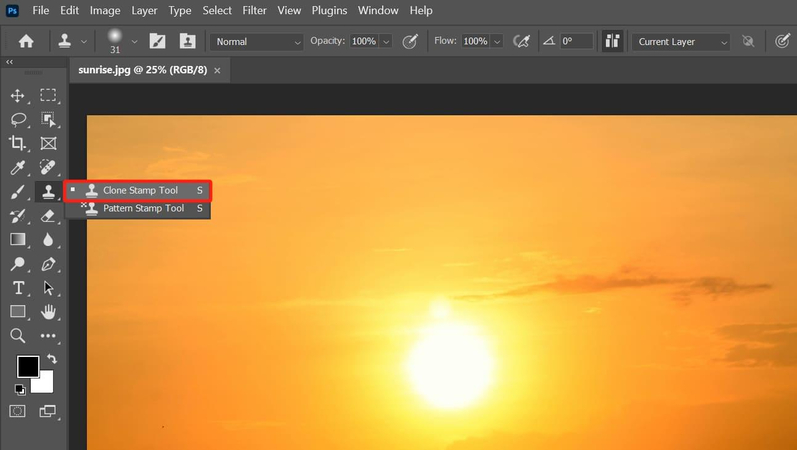Open the Sample dropdown showing Current Layer
Viewport: 797px width, 450px height.
[682, 42]
